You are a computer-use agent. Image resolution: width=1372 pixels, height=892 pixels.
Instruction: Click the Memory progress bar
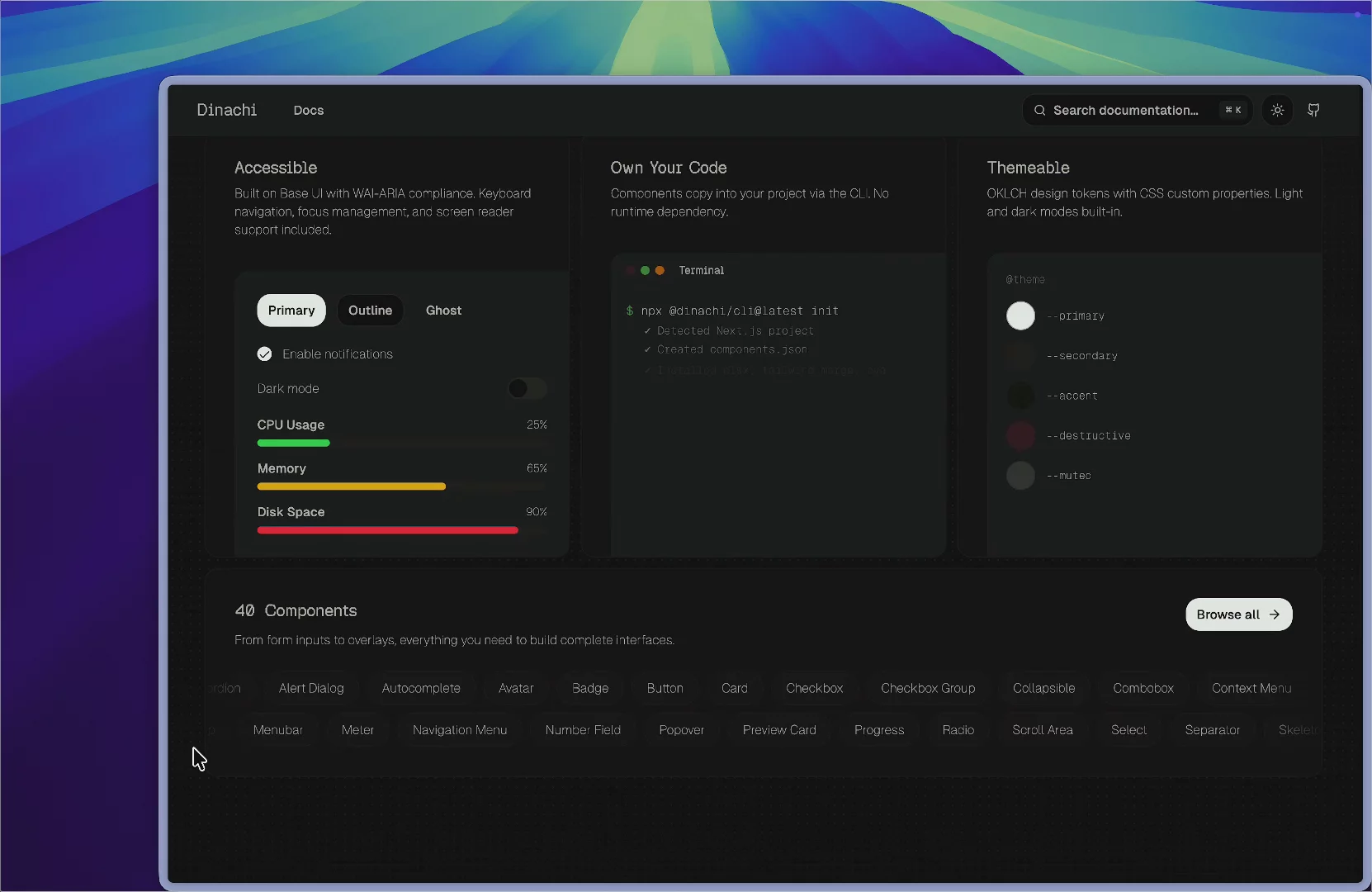click(402, 487)
